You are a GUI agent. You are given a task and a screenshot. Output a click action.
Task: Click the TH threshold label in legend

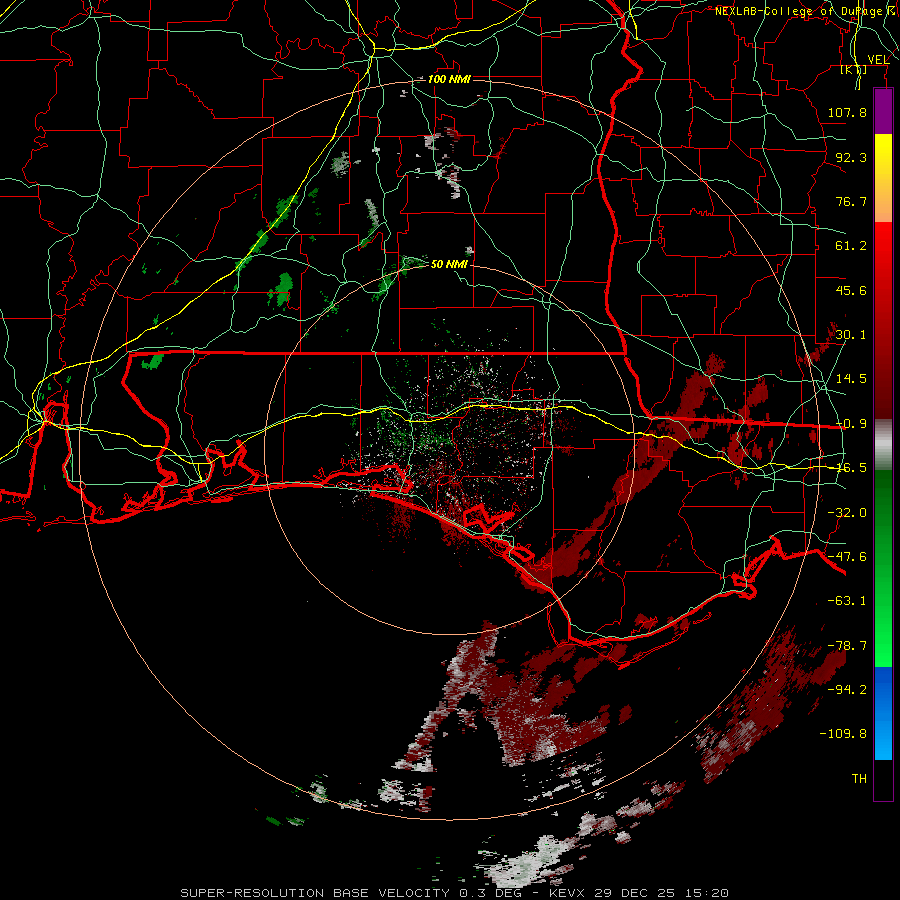coord(859,779)
